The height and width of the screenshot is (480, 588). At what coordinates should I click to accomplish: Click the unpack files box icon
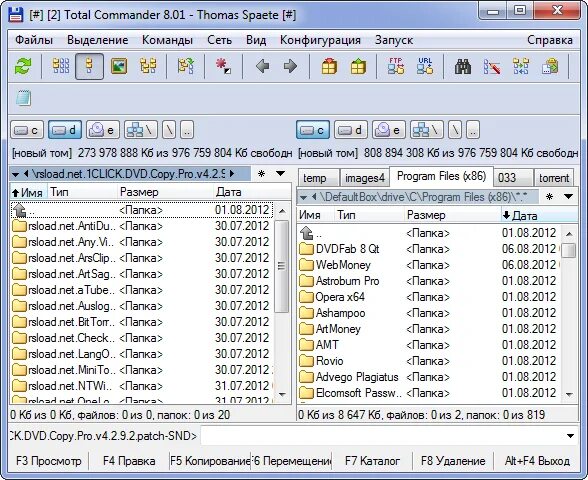click(x=358, y=66)
